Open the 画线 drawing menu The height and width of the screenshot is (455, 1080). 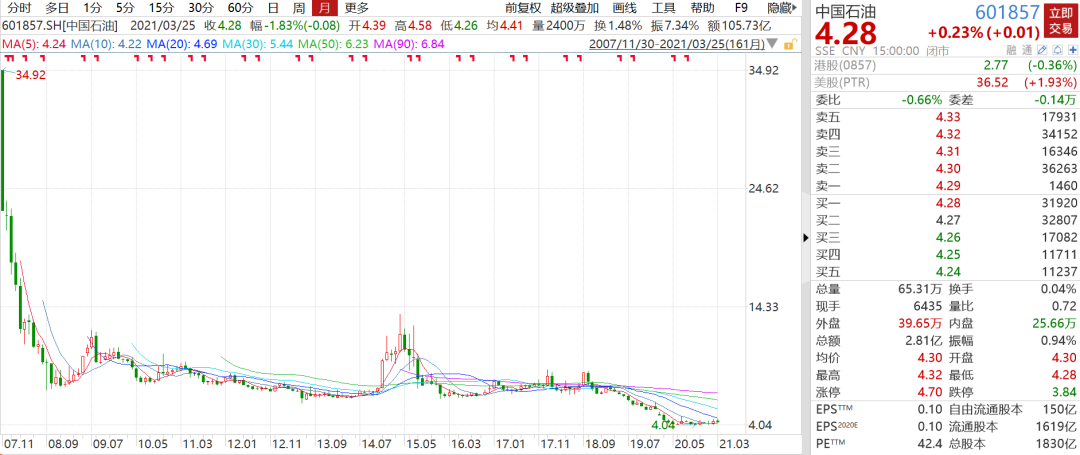pos(624,8)
